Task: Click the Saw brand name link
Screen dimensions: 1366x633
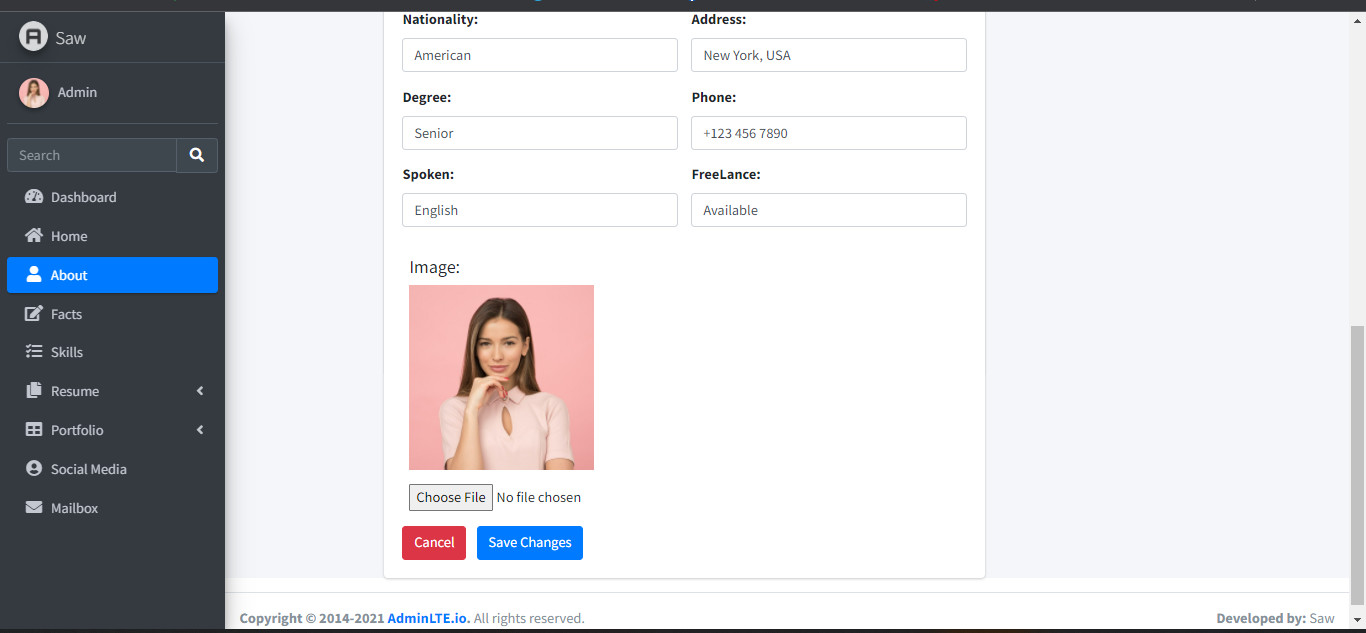Action: pyautogui.click(x=71, y=38)
